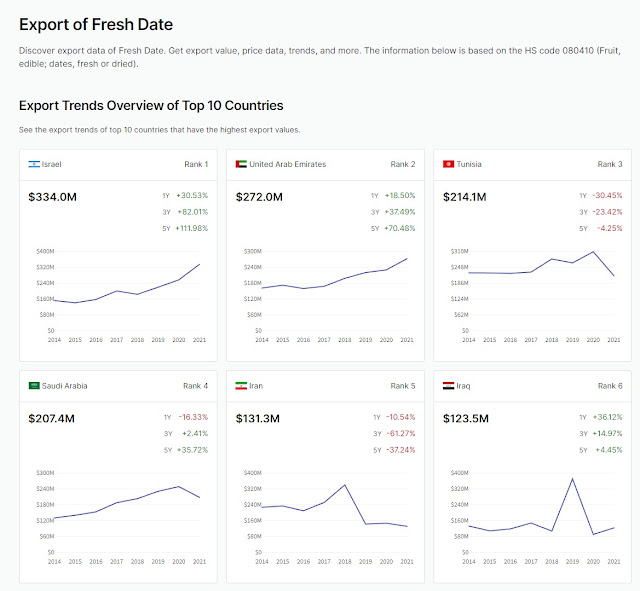Click the Iran flag icon

[x=241, y=385]
